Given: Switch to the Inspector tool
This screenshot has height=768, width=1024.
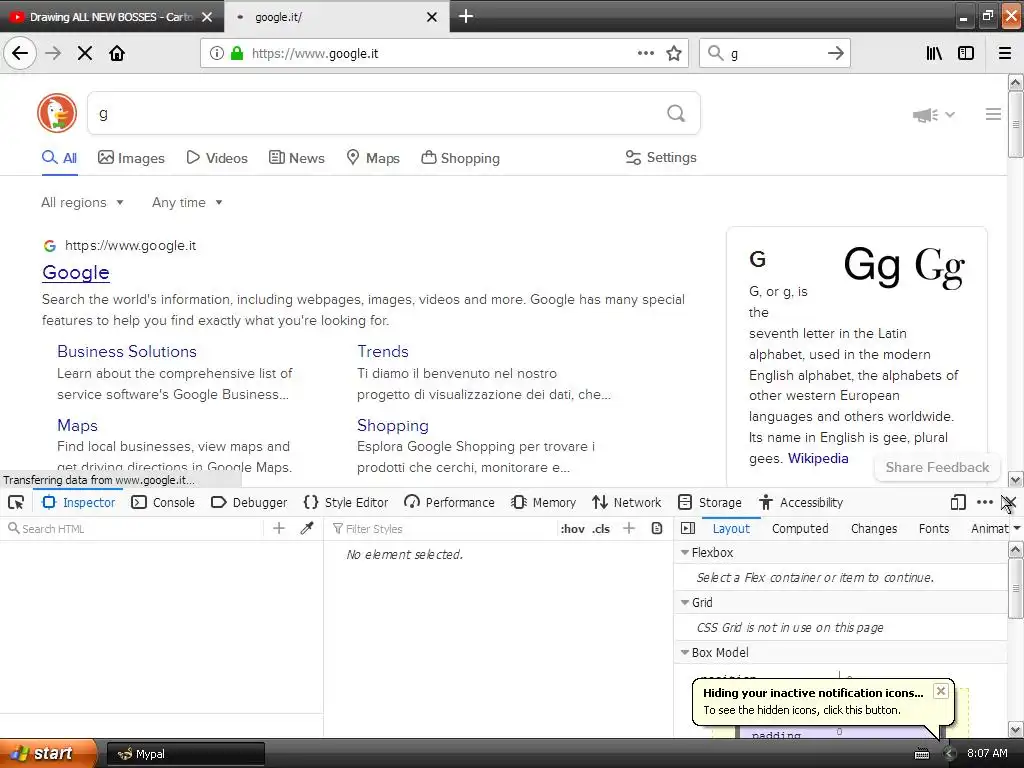Looking at the screenshot, I should (78, 502).
